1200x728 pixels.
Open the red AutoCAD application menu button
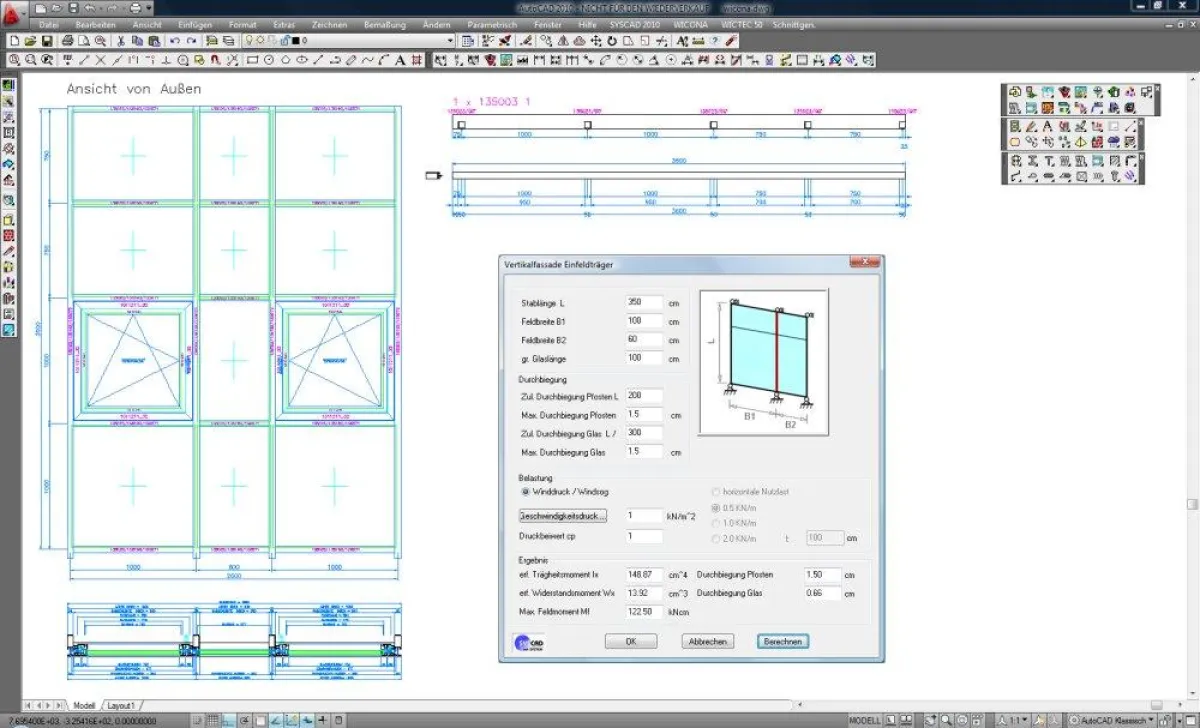pos(12,10)
